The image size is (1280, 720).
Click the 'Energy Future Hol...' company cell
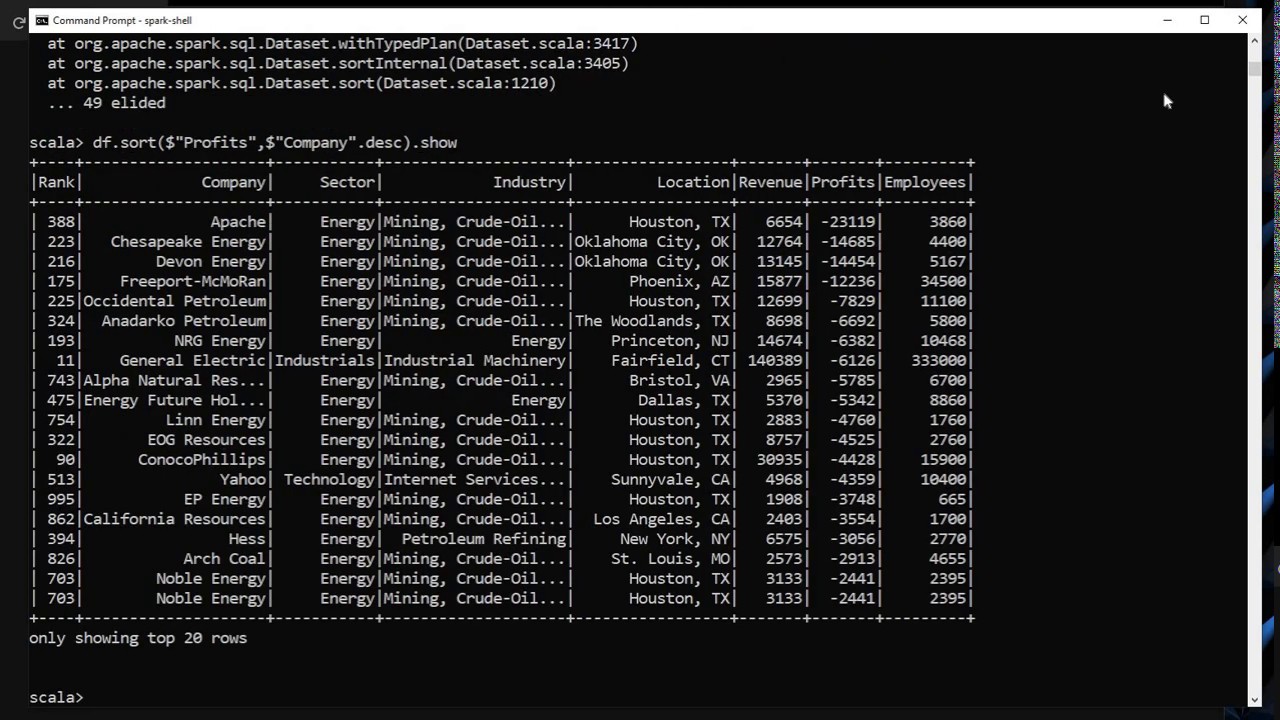tap(175, 400)
